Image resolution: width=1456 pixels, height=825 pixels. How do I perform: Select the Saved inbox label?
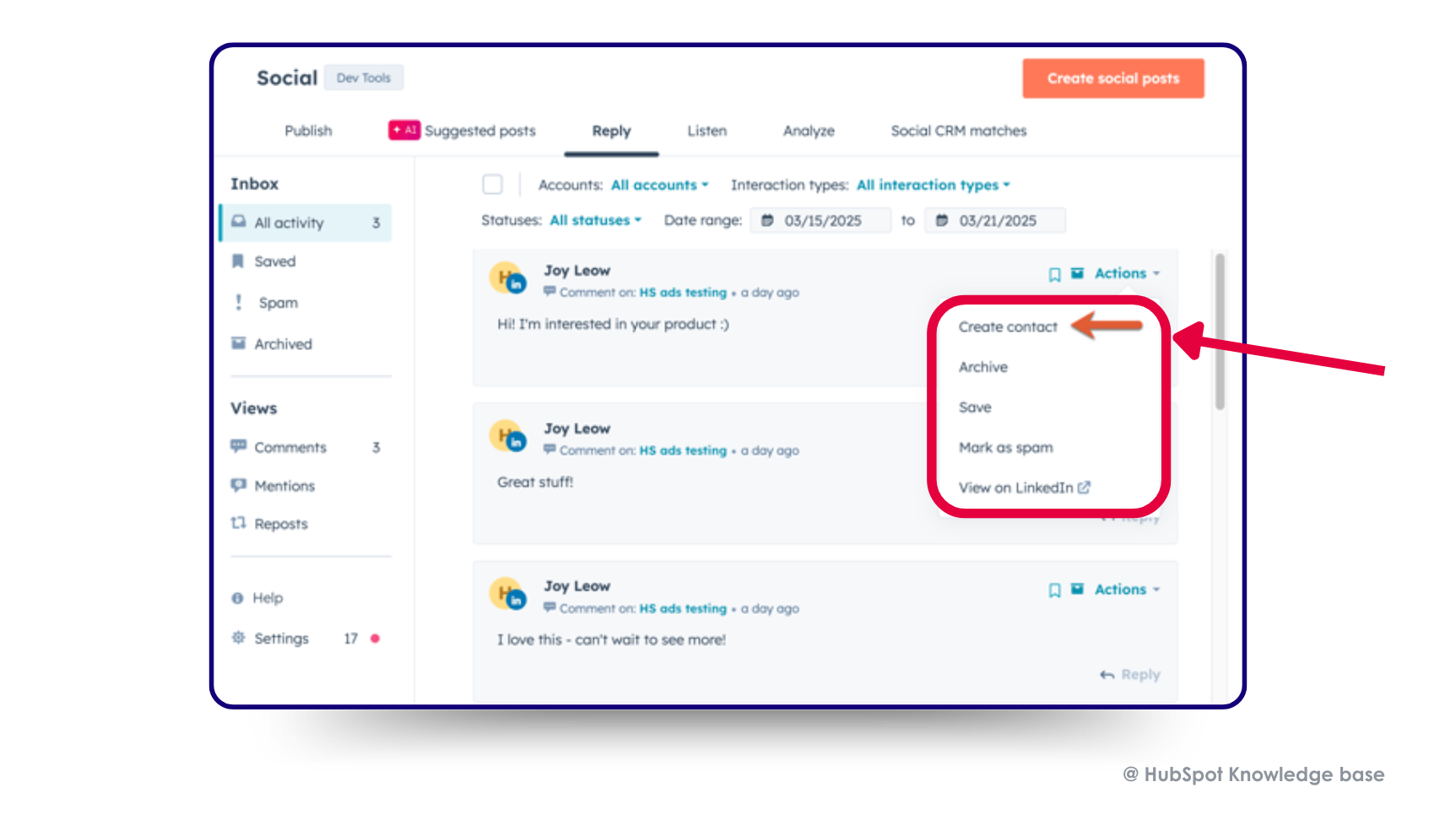275,262
